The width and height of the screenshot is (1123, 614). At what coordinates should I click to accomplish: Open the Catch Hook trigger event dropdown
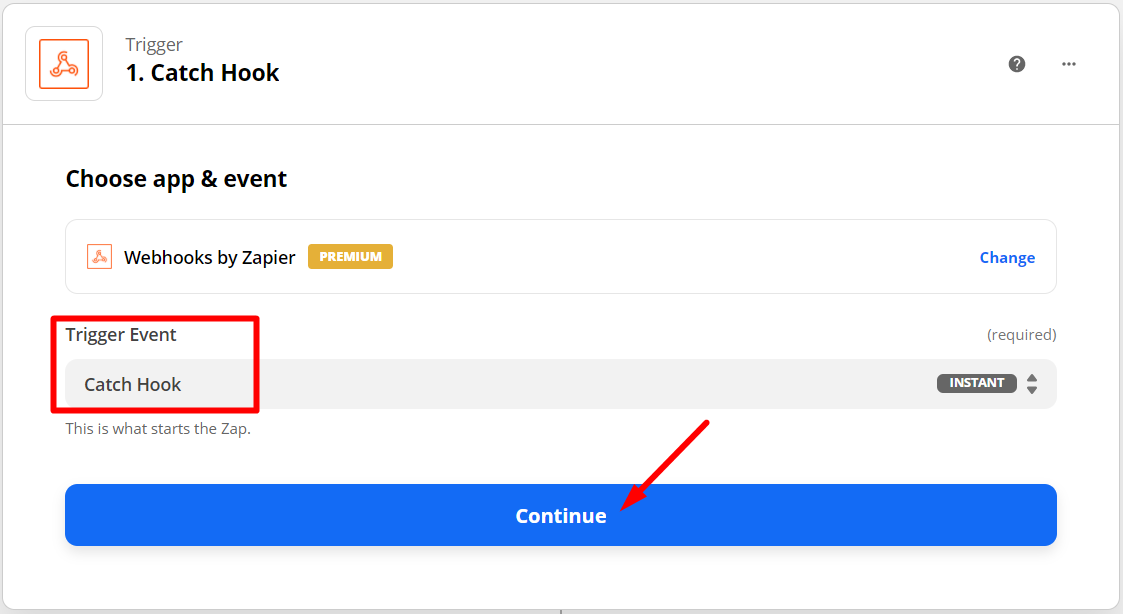500,384
